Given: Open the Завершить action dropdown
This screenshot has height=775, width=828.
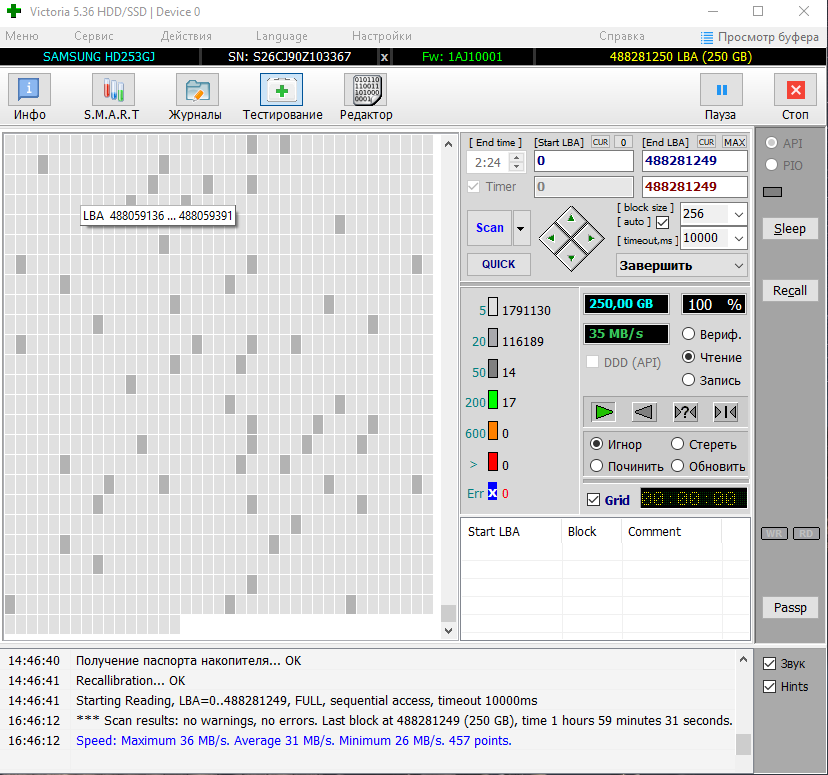Looking at the screenshot, I should click(739, 266).
